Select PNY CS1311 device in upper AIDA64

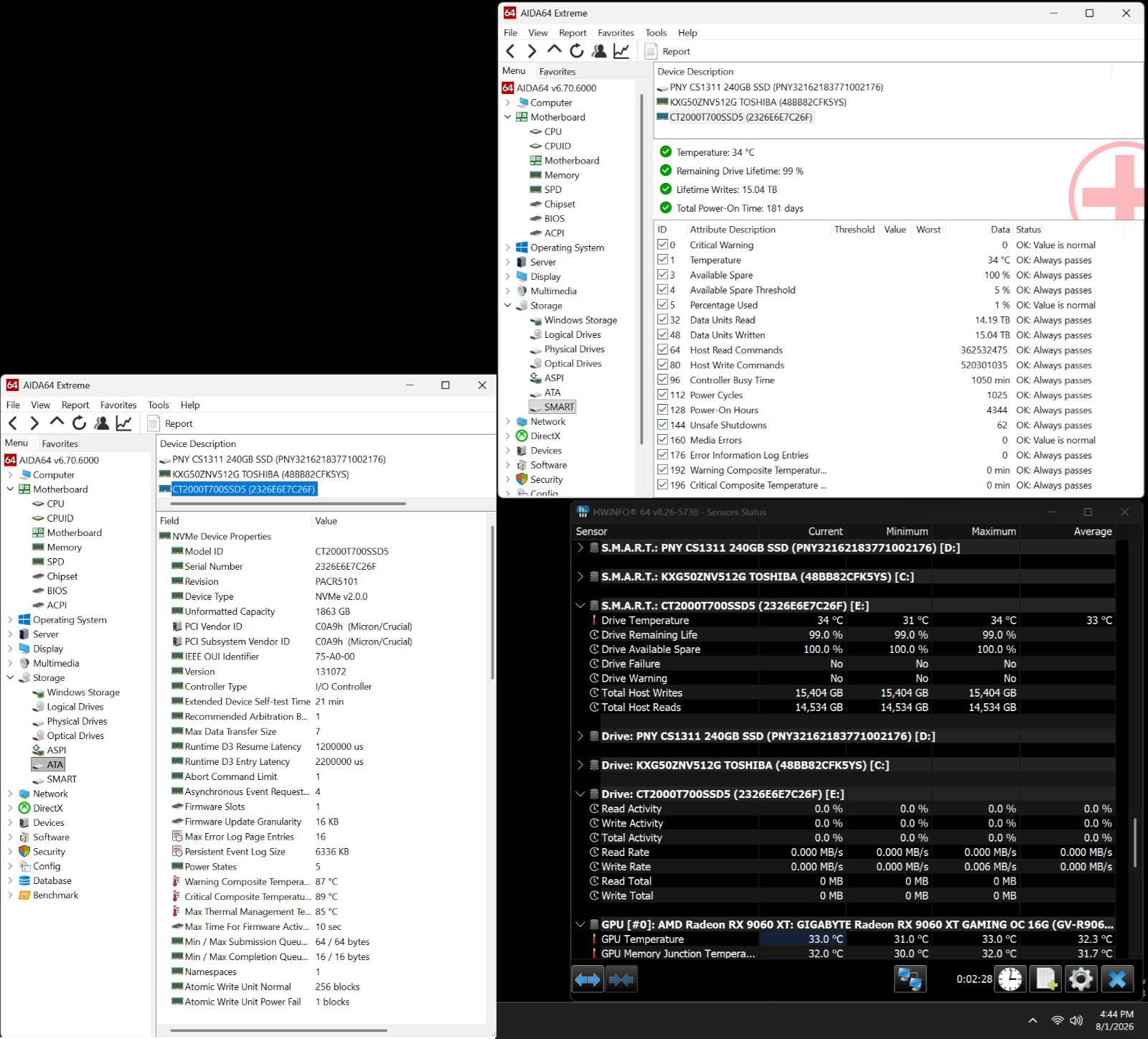(x=770, y=87)
